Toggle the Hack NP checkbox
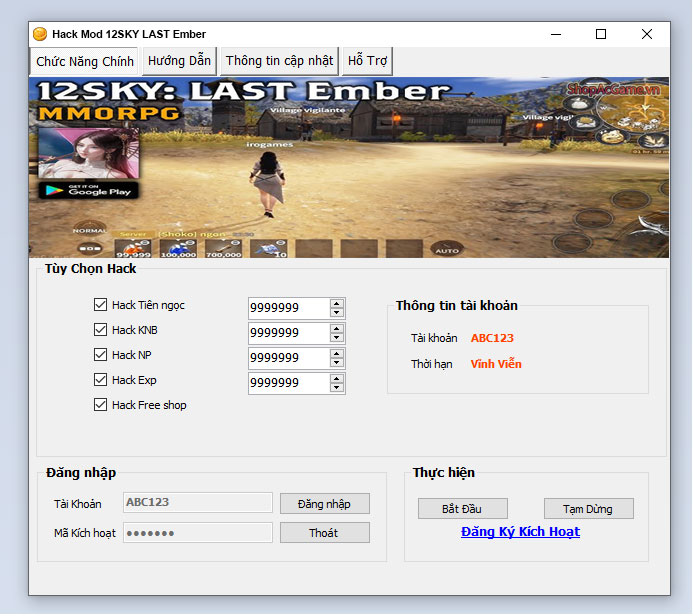Viewport: 693px width, 616px height. (100, 355)
